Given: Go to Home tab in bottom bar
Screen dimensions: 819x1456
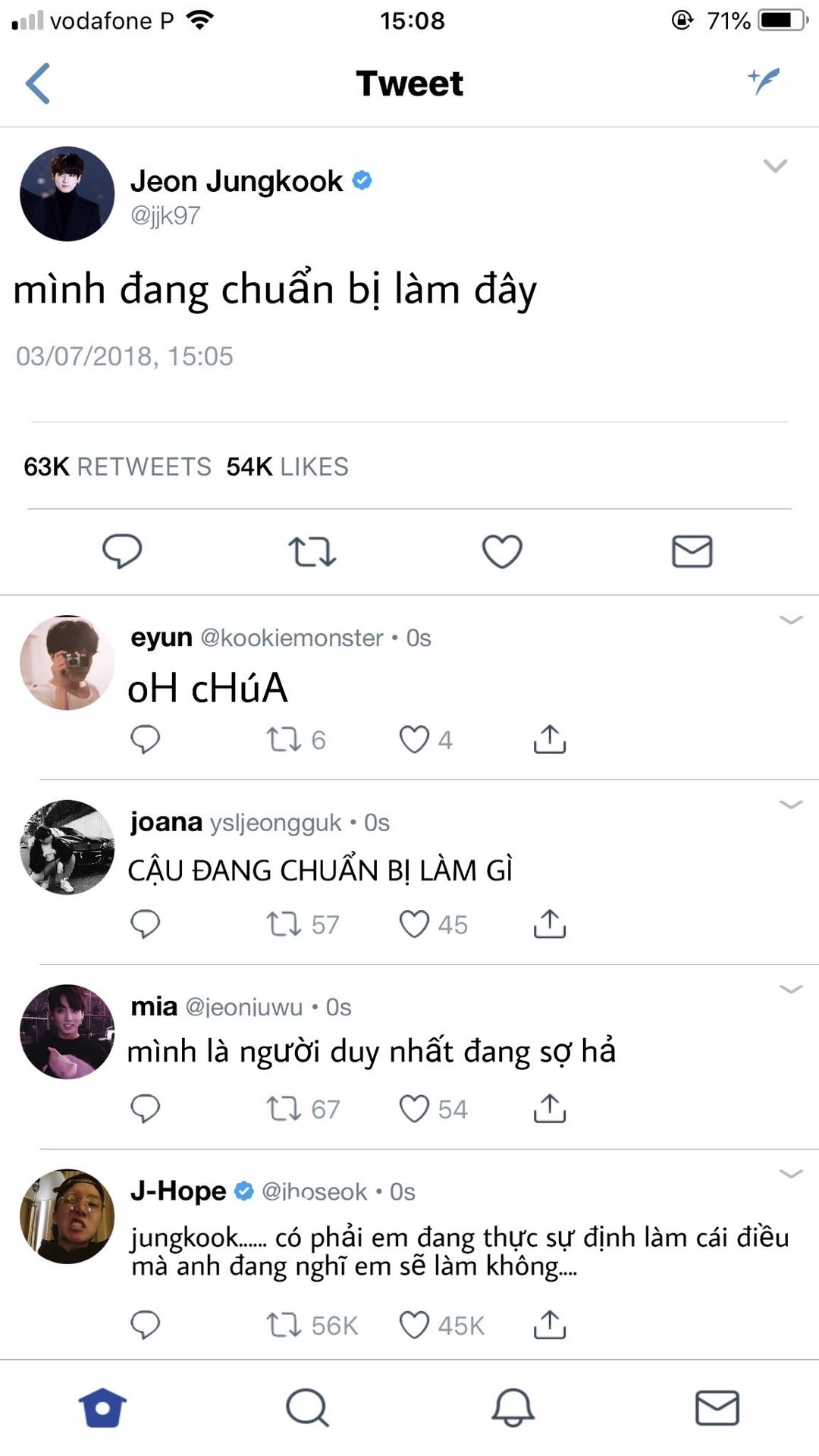Looking at the screenshot, I should pyautogui.click(x=102, y=1408).
